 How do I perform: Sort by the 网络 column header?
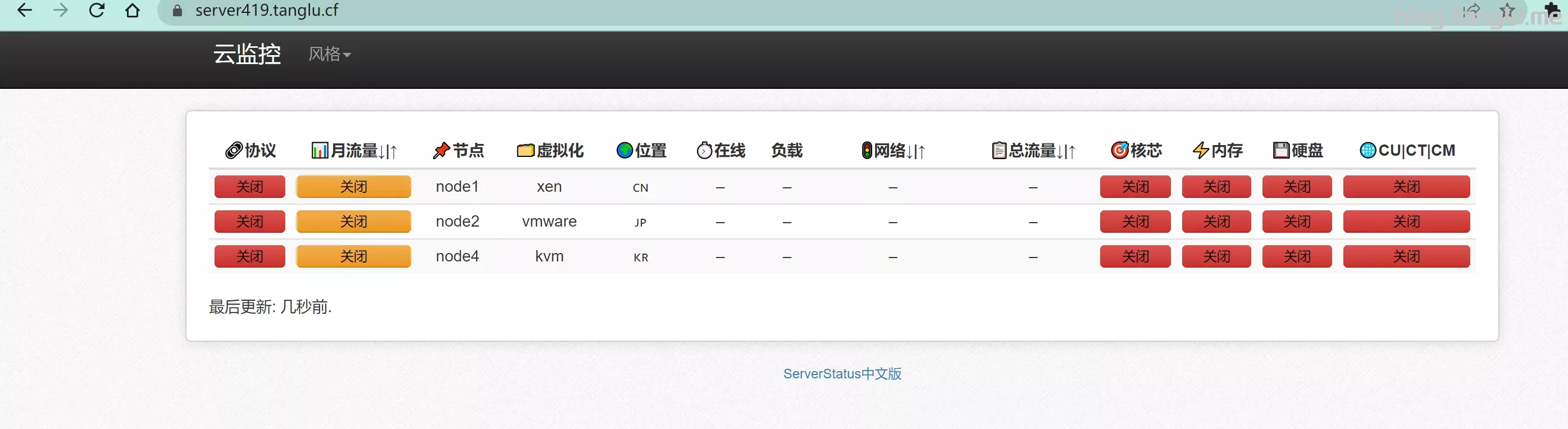[x=893, y=151]
